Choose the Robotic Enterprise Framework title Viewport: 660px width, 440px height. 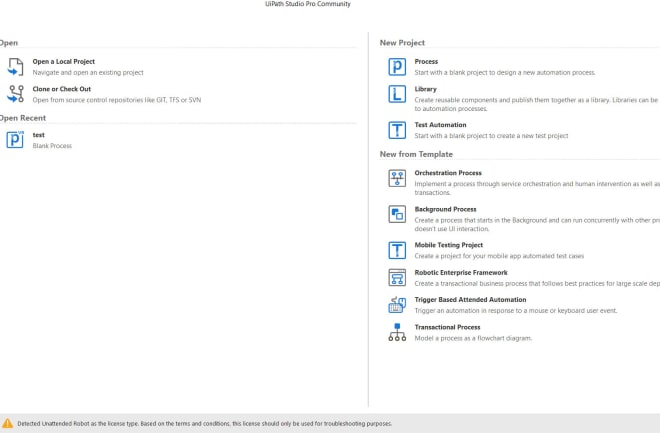click(x=461, y=272)
